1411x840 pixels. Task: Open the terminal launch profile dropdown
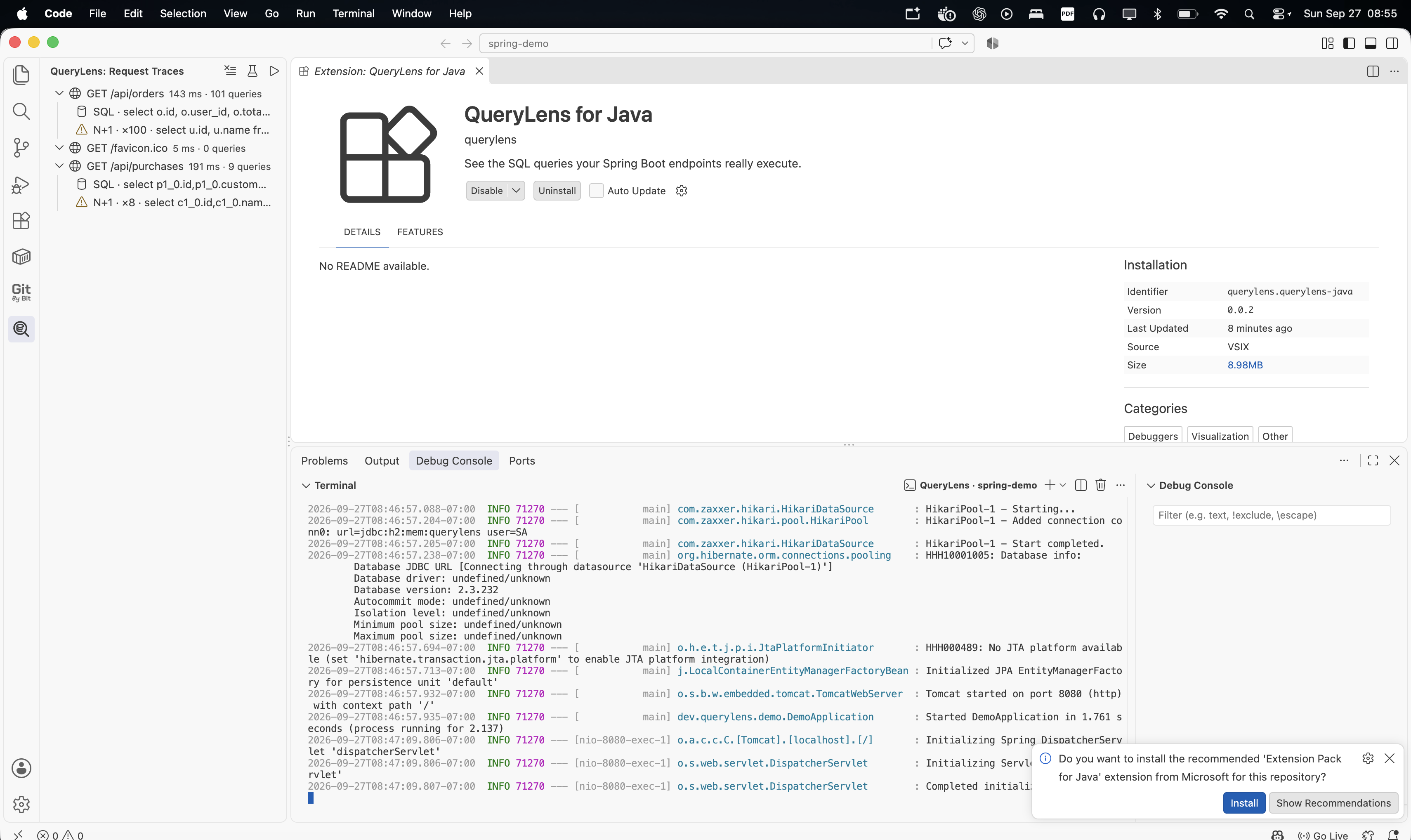coord(1063,485)
